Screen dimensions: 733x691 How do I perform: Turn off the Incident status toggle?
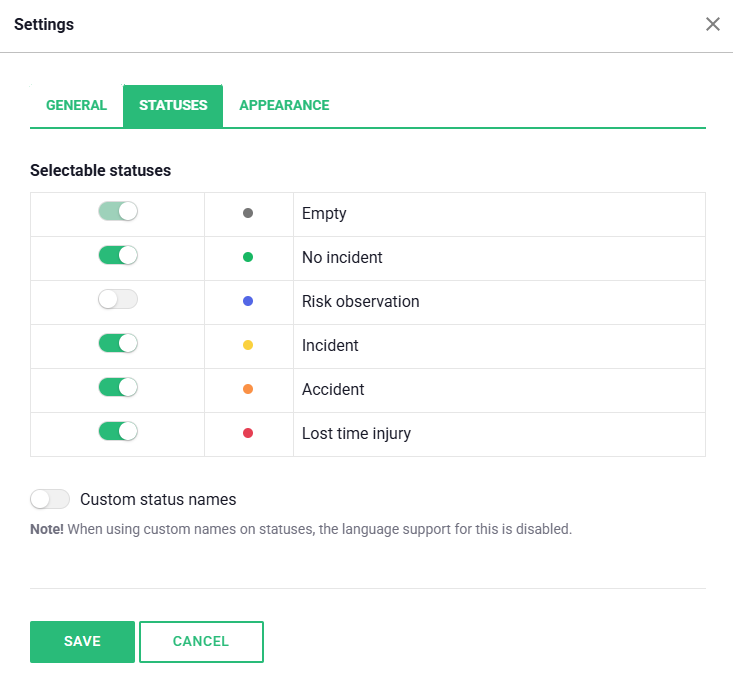click(118, 344)
